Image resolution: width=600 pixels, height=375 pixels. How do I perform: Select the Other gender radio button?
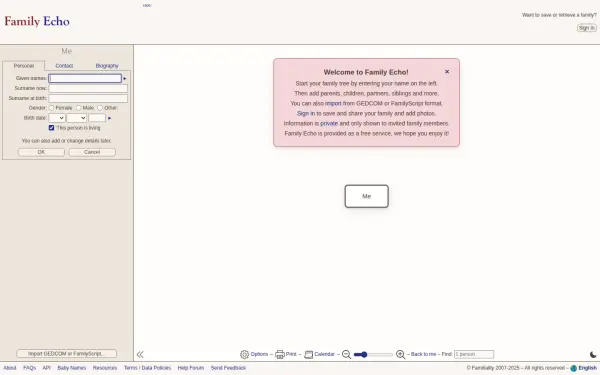(100, 108)
